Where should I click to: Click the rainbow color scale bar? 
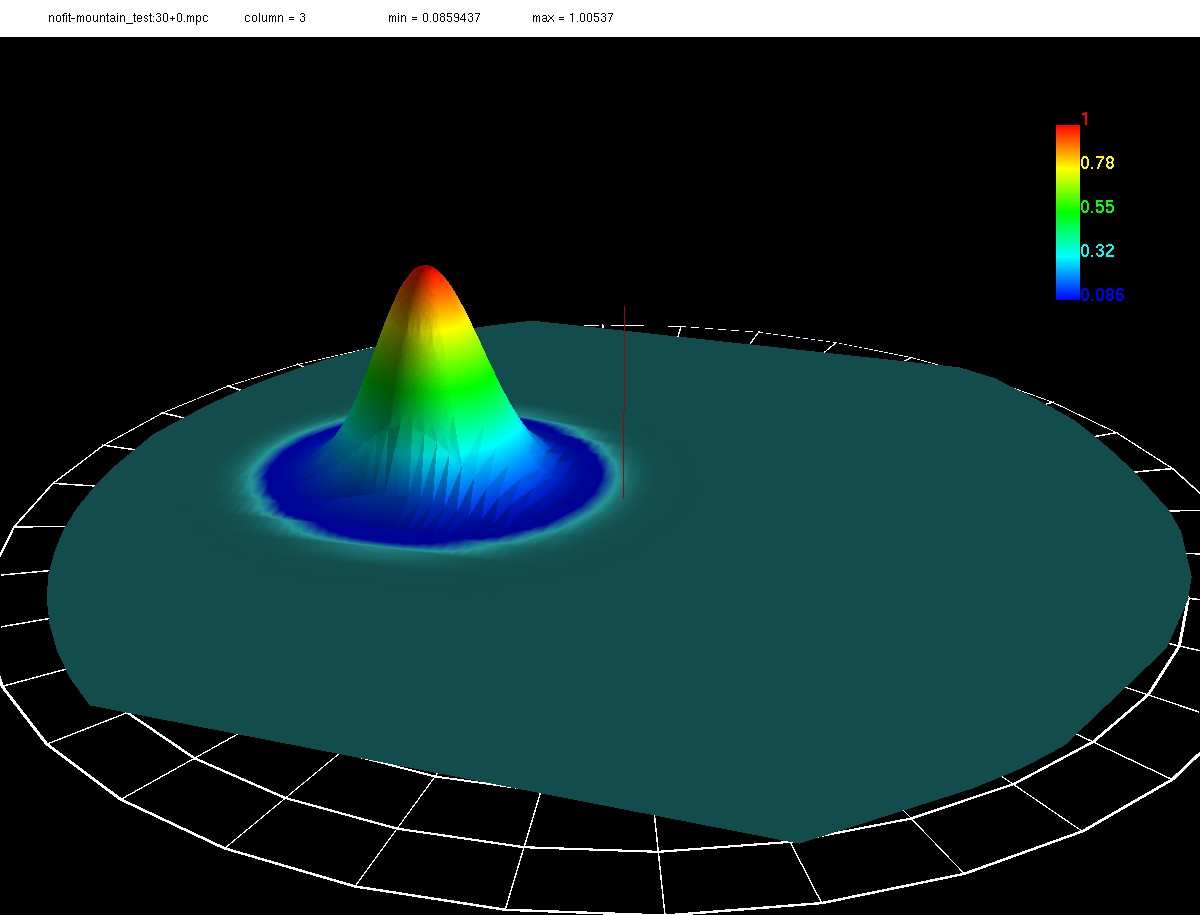[x=1067, y=212]
